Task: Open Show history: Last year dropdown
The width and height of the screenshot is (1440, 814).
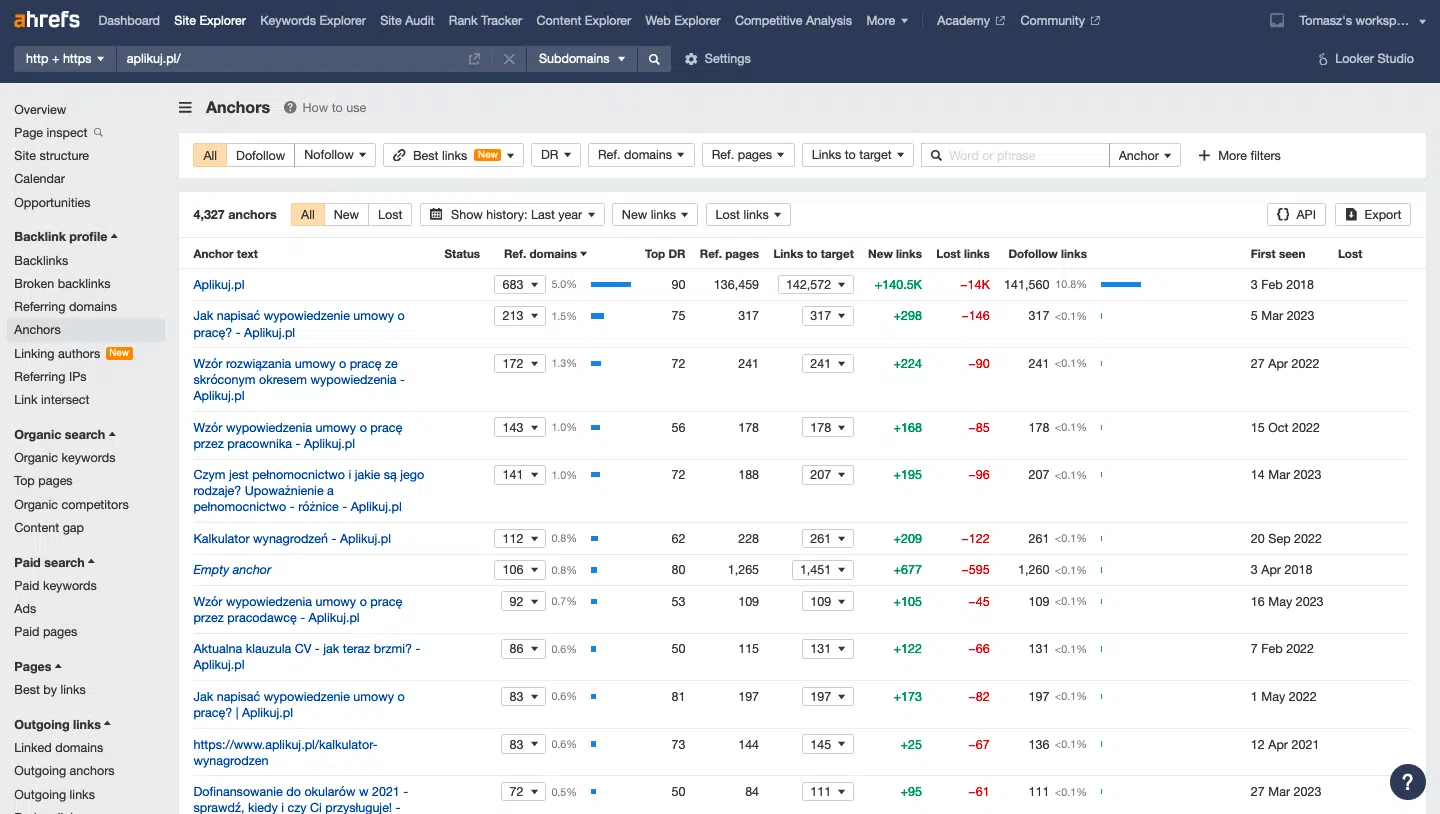Action: coord(512,214)
